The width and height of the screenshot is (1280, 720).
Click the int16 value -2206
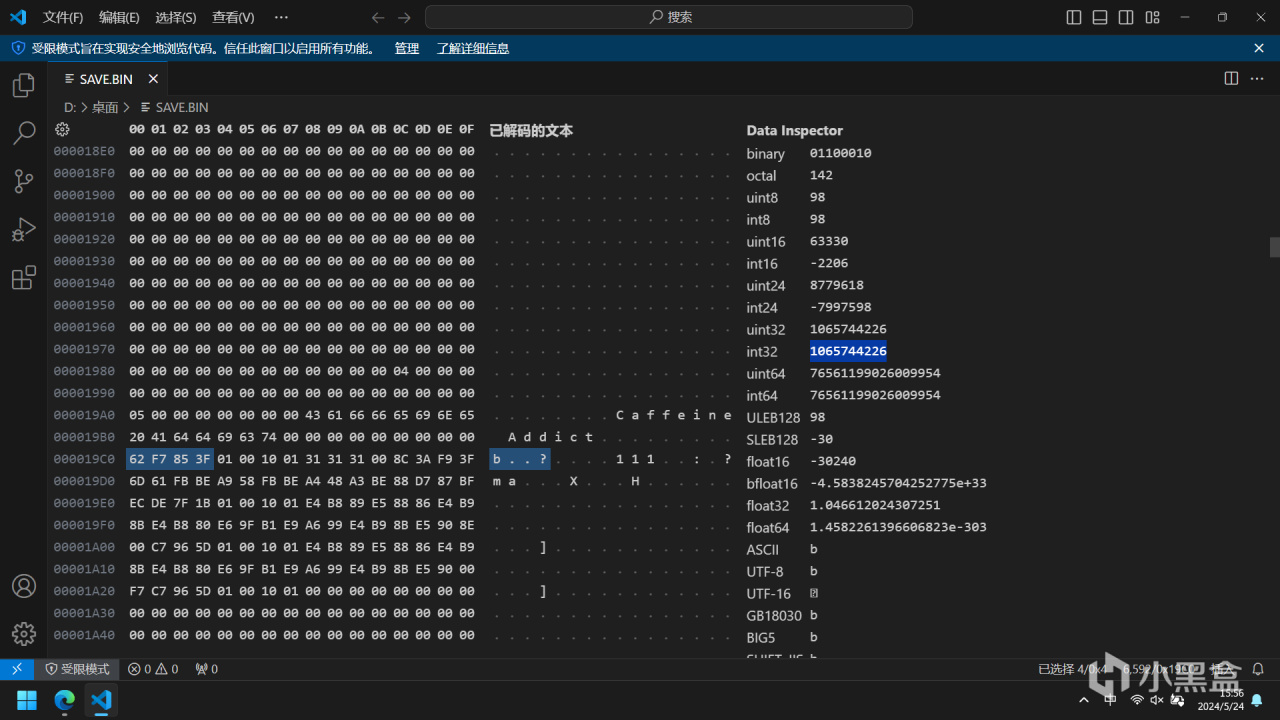(x=829, y=263)
